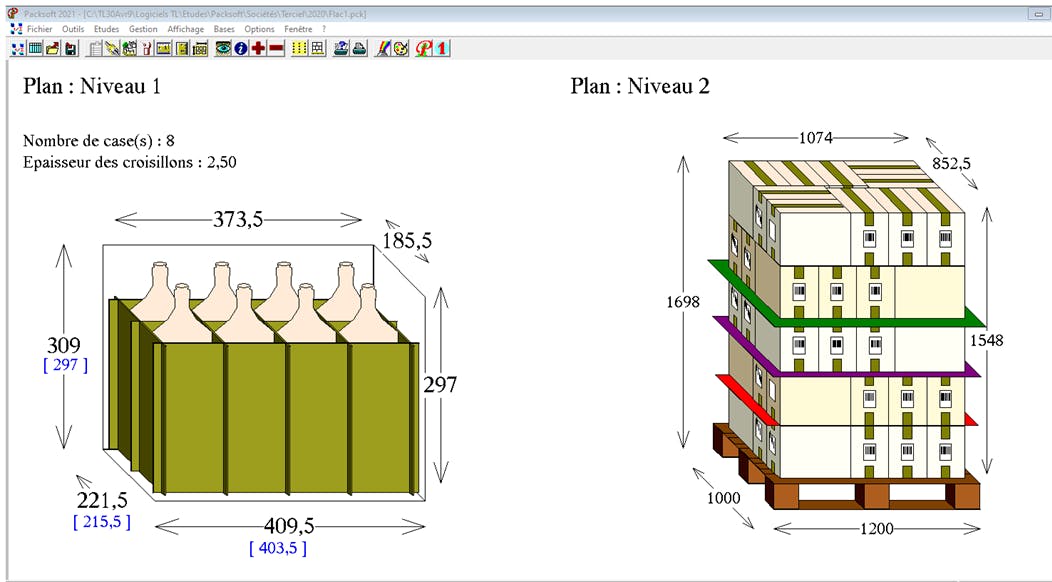1052x582 pixels.
Task: Click the red plus zoom-in icon
Action: (258, 48)
